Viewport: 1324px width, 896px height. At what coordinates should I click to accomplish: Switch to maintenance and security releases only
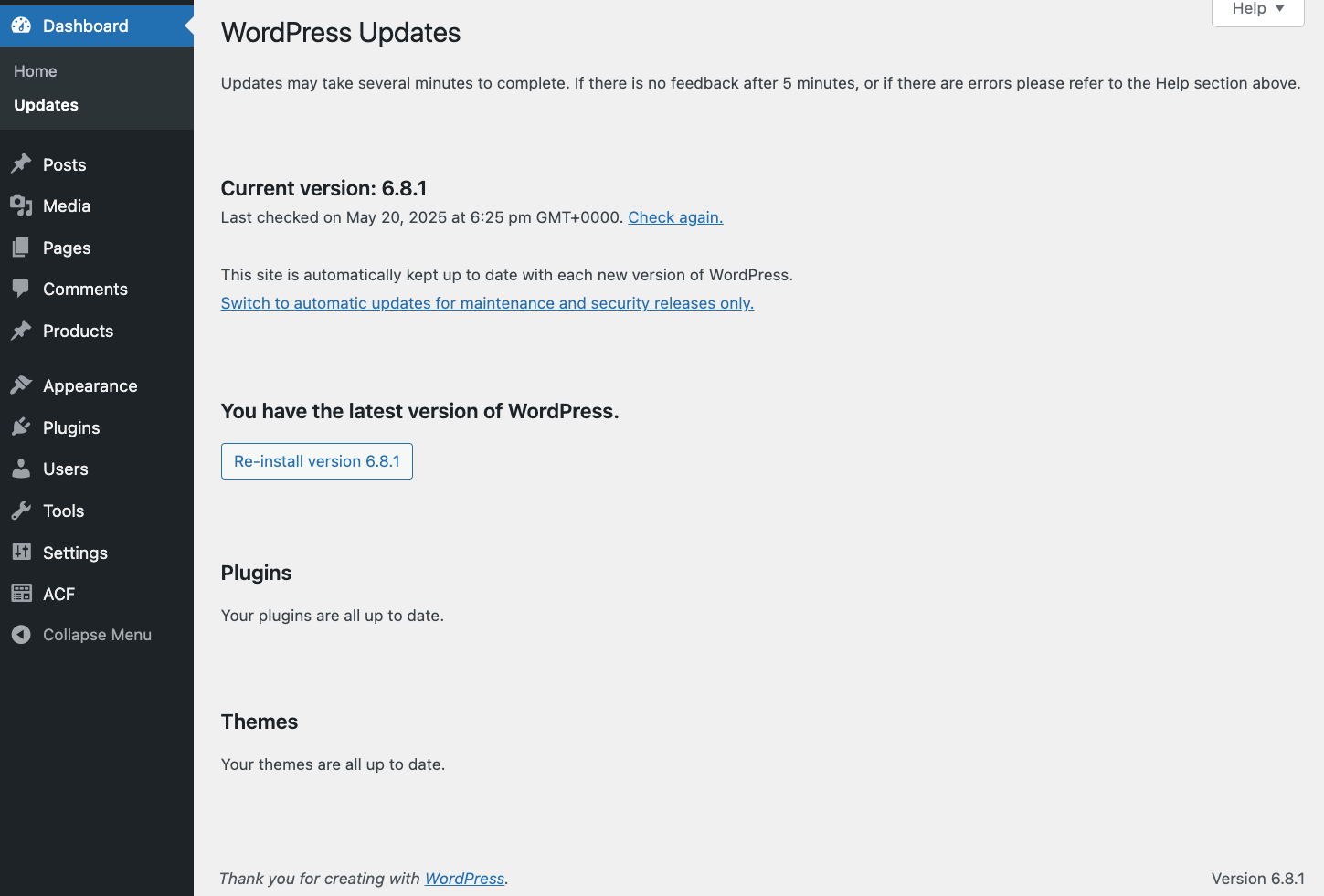click(x=487, y=303)
